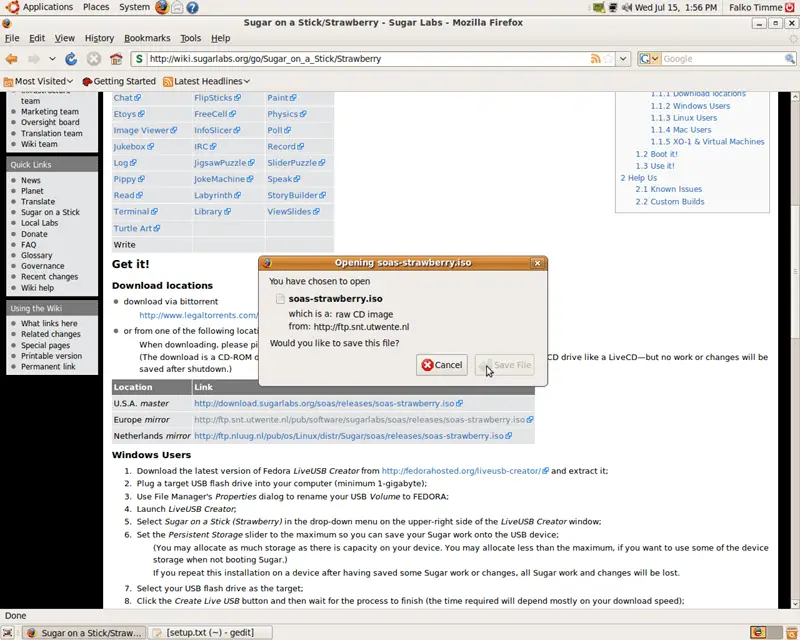The width and height of the screenshot is (800, 640).
Task: Open Sugar on a Stick sidebar link
Action: 50,212
